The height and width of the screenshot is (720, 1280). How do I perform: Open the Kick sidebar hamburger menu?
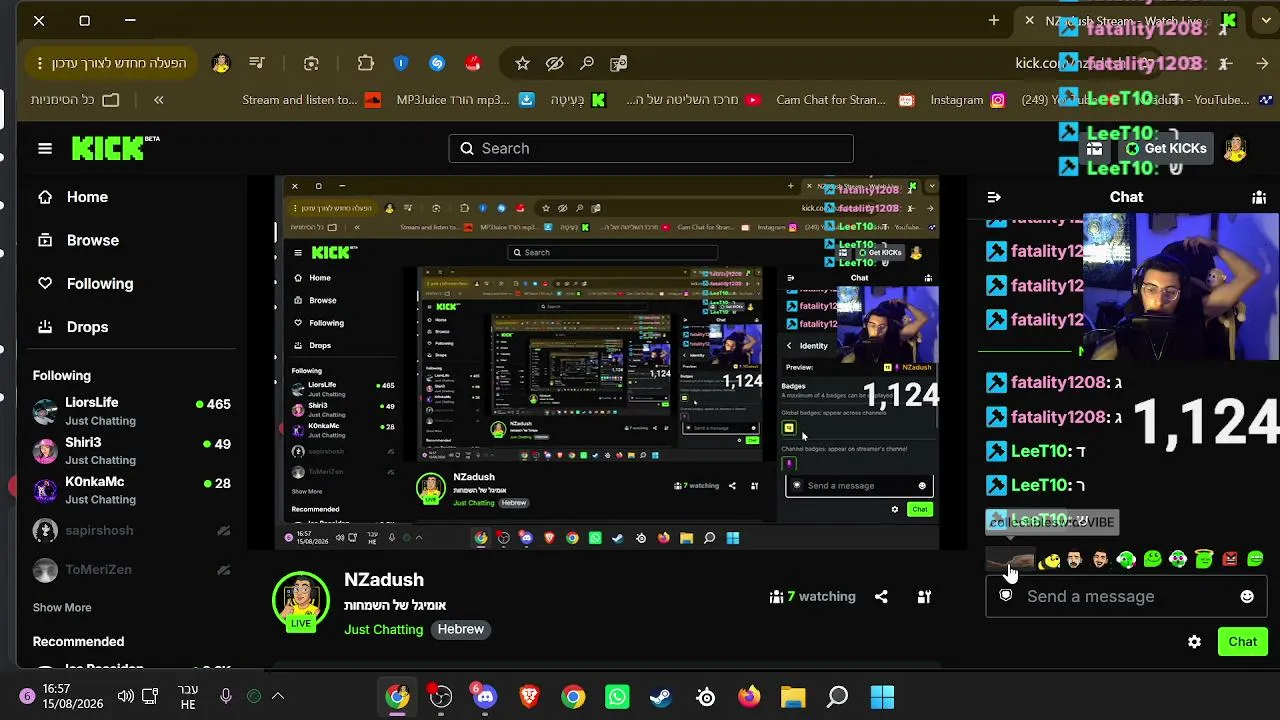(x=45, y=148)
